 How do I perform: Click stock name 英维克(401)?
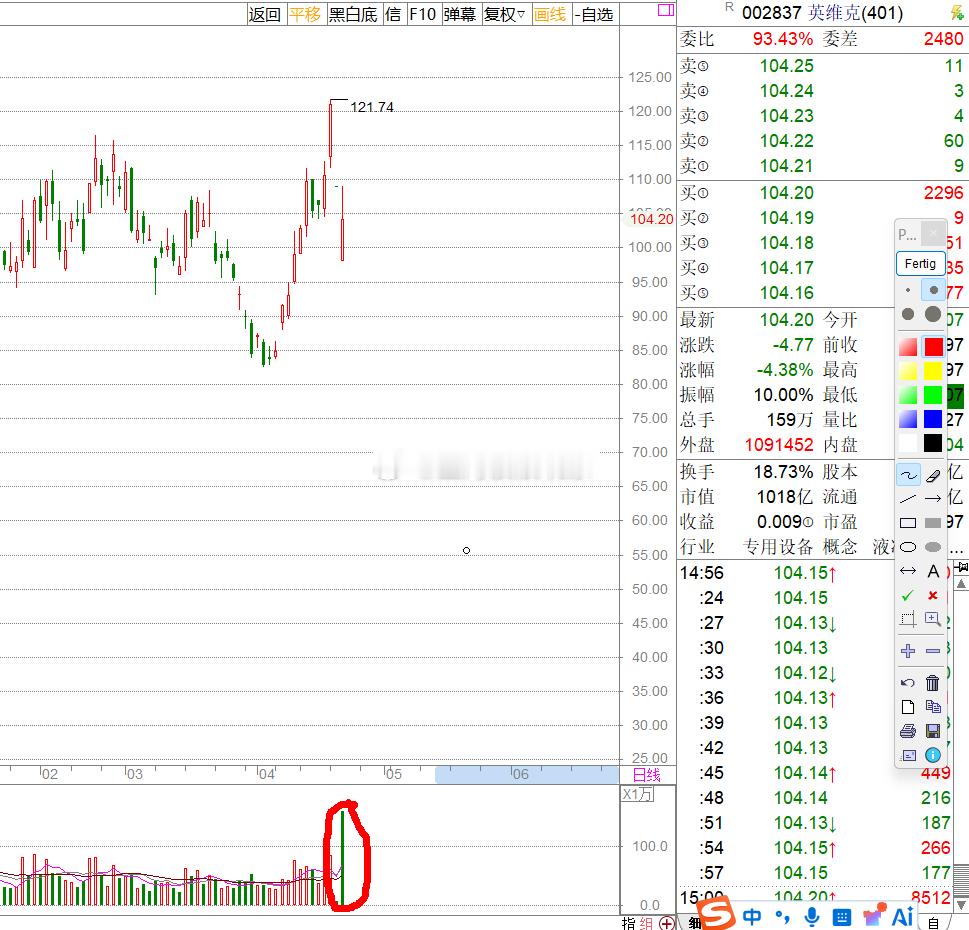(855, 12)
